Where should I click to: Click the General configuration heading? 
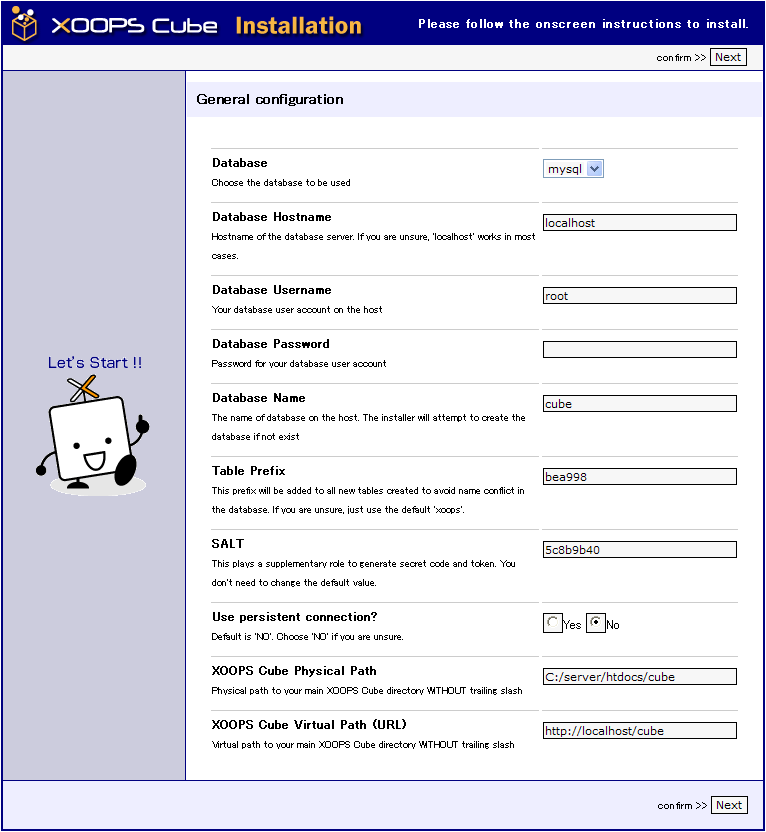point(270,99)
